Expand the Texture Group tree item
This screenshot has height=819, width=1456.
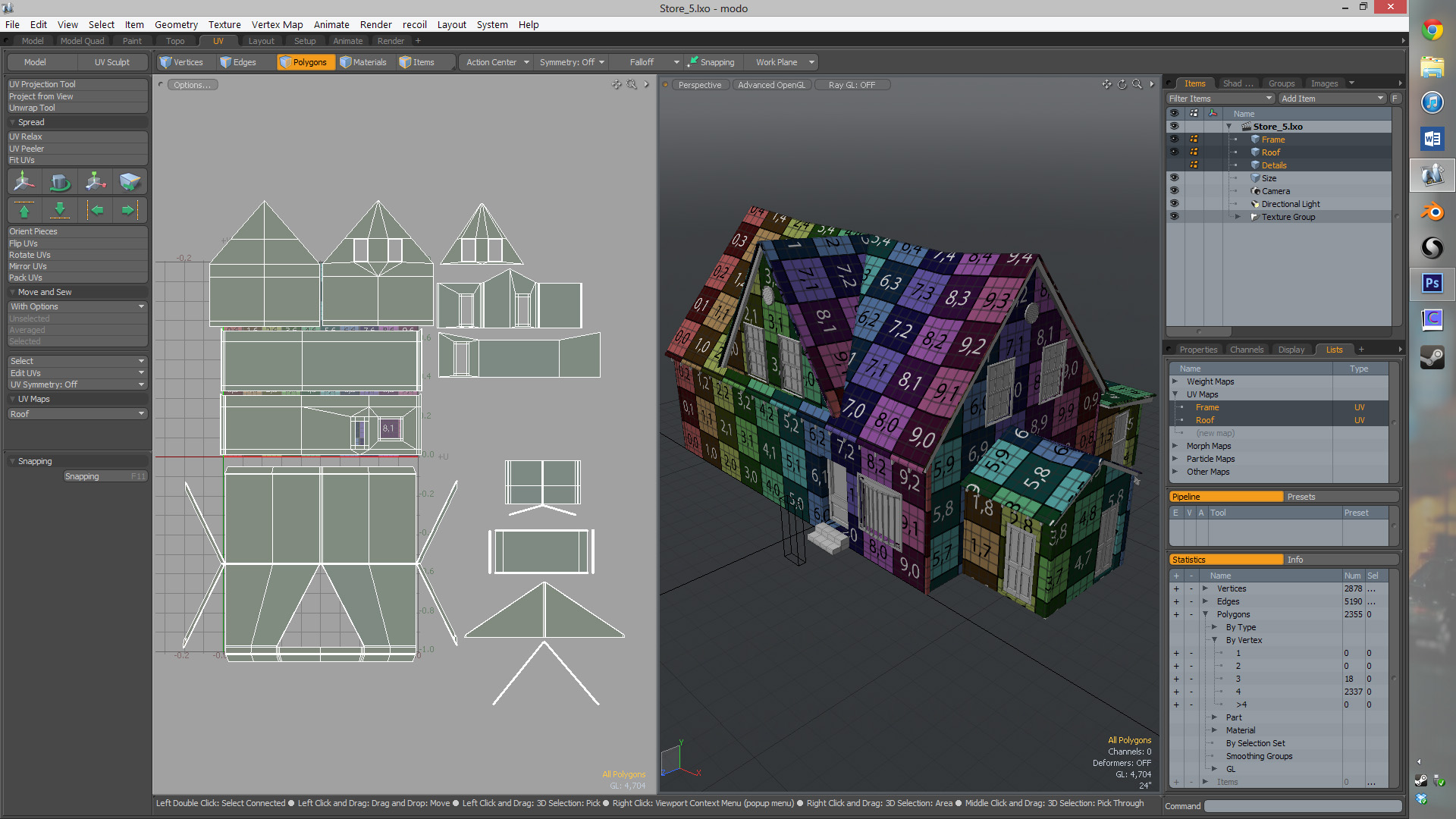point(1238,217)
